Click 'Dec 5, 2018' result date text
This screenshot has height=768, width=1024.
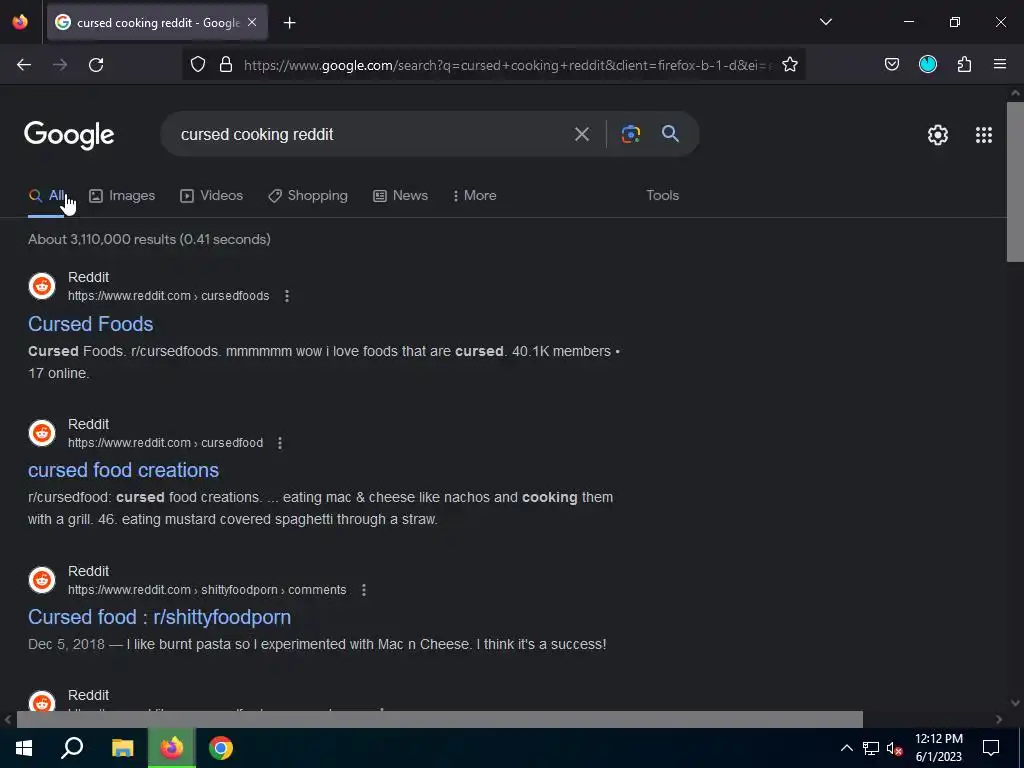tap(66, 645)
